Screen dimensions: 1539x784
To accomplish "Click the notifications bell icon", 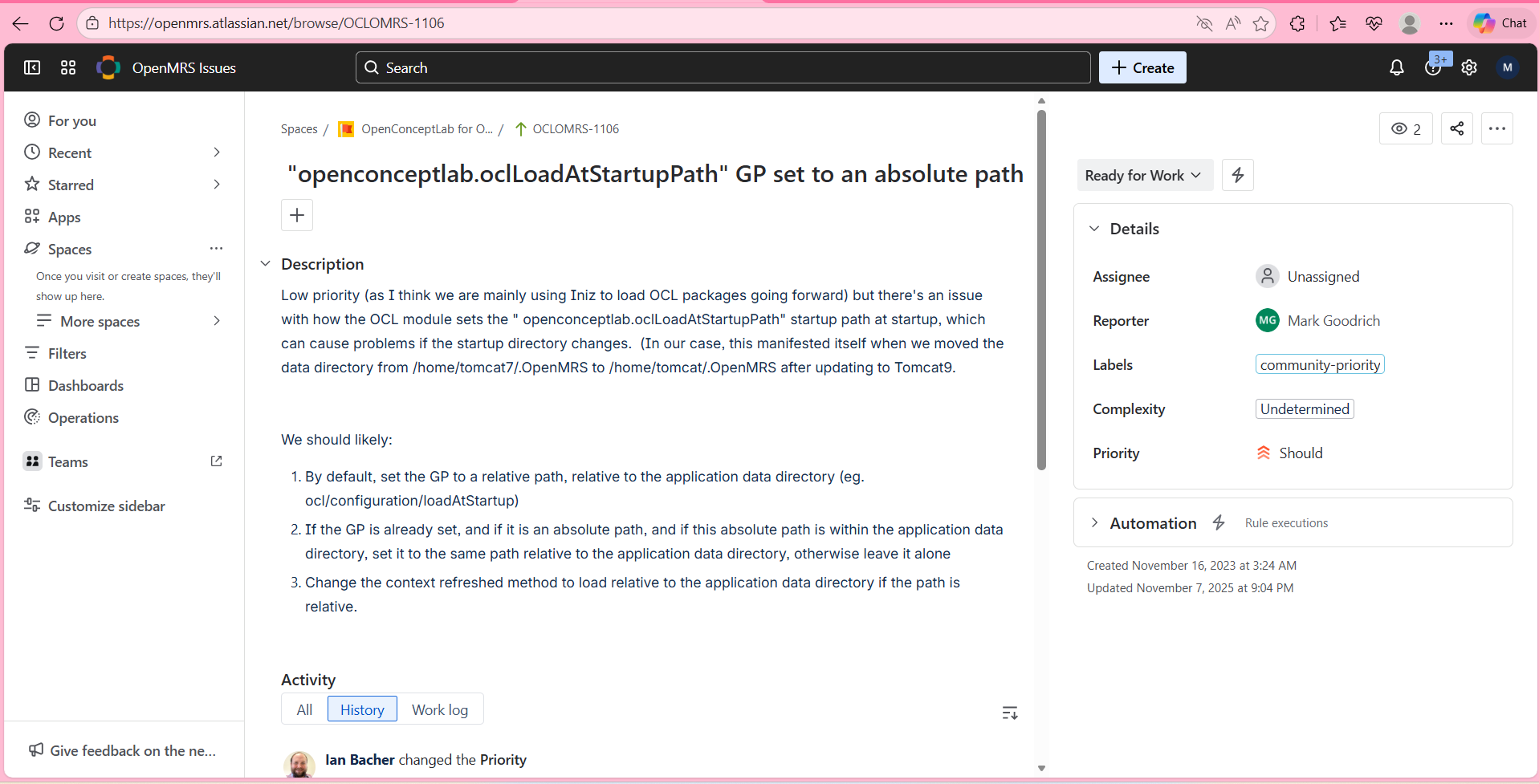I will (x=1396, y=68).
